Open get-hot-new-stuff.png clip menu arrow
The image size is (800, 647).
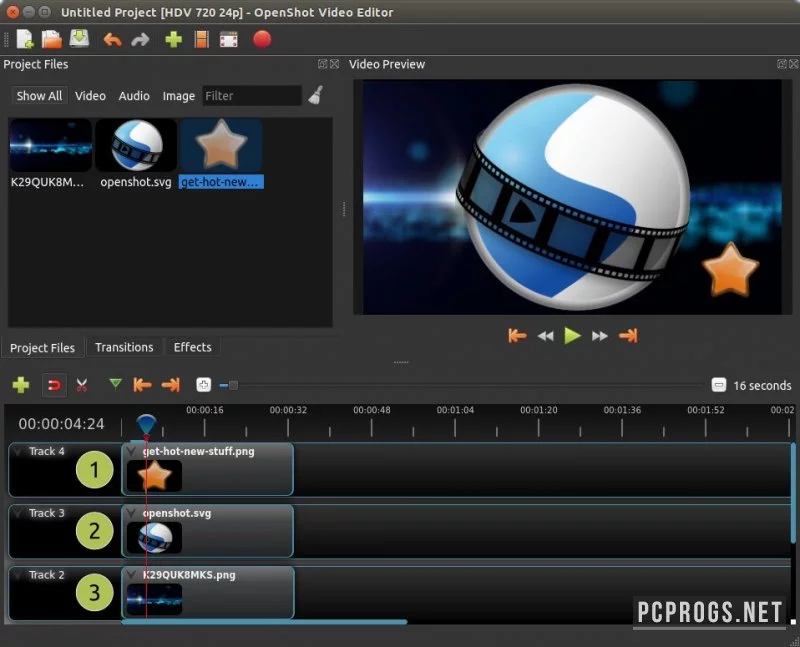tap(132, 451)
